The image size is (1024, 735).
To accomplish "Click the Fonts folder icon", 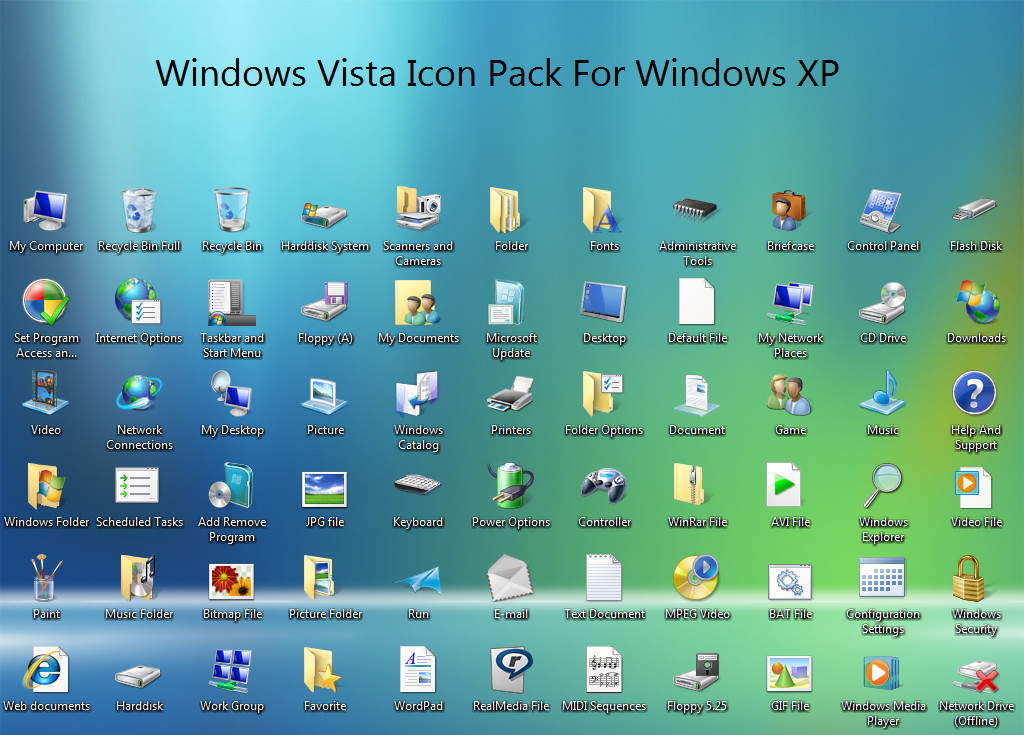I will [603, 210].
